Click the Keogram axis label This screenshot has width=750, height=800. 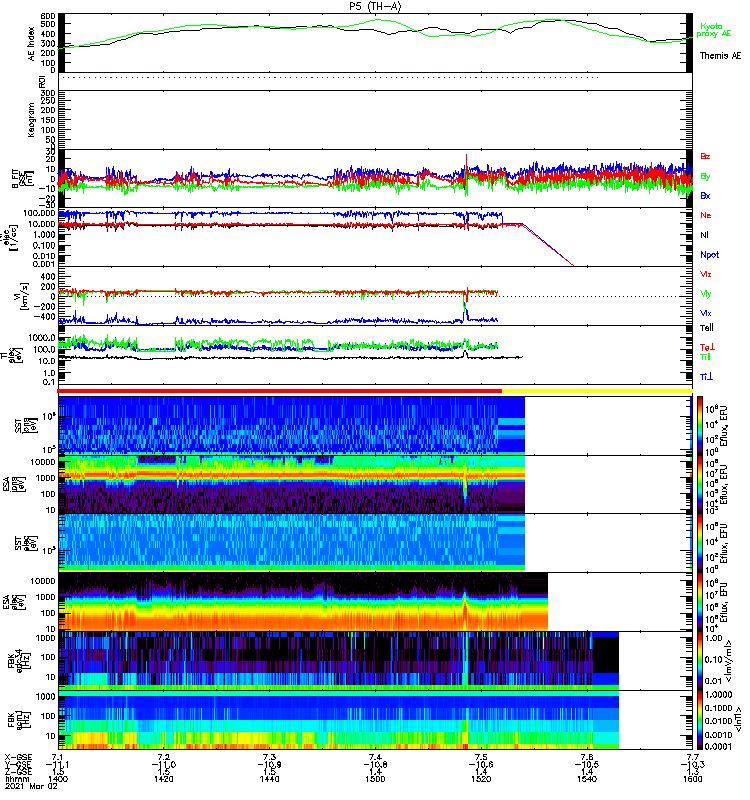pyautogui.click(x=31, y=120)
